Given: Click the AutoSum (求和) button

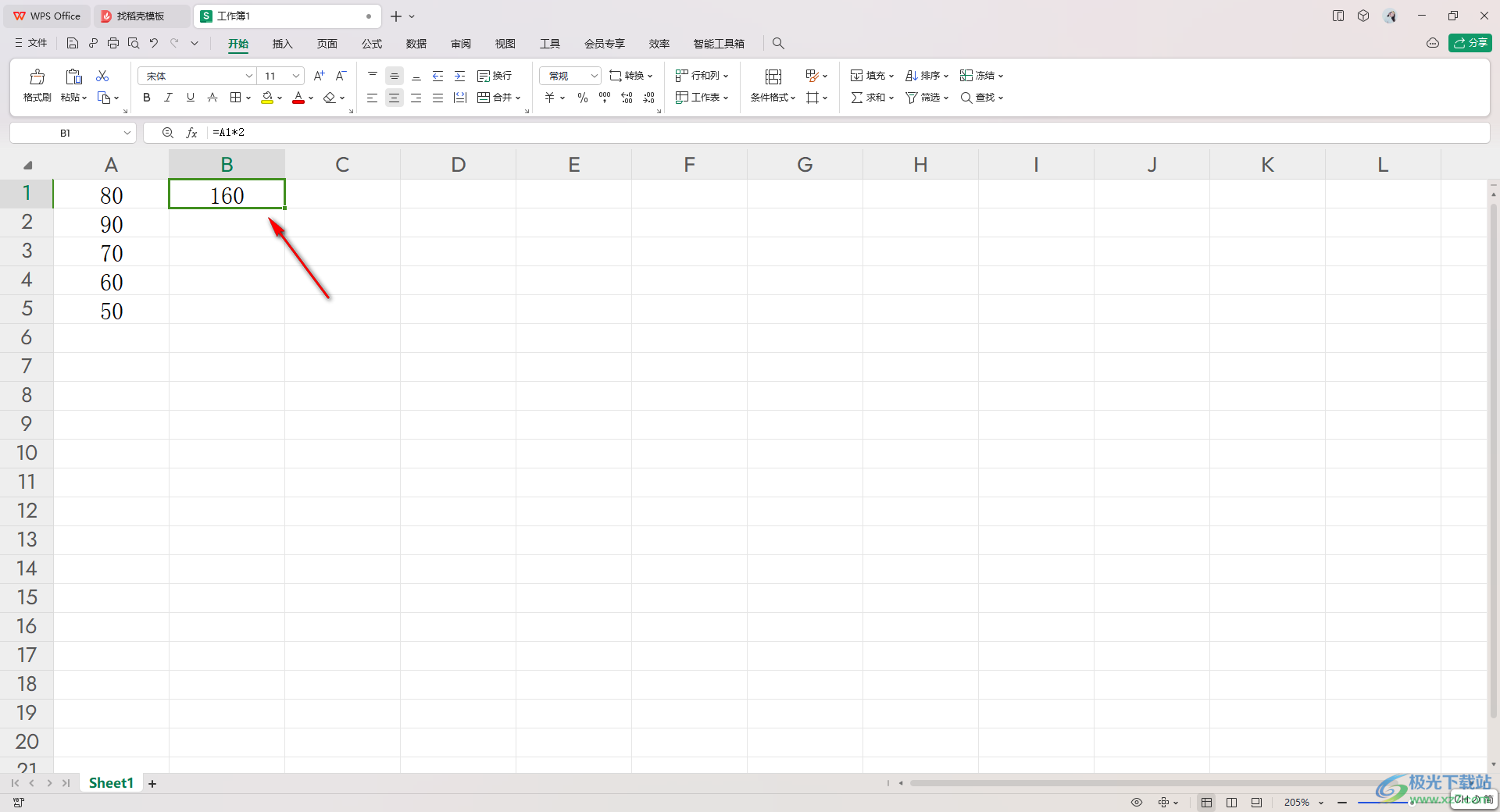Looking at the screenshot, I should click(x=872, y=98).
